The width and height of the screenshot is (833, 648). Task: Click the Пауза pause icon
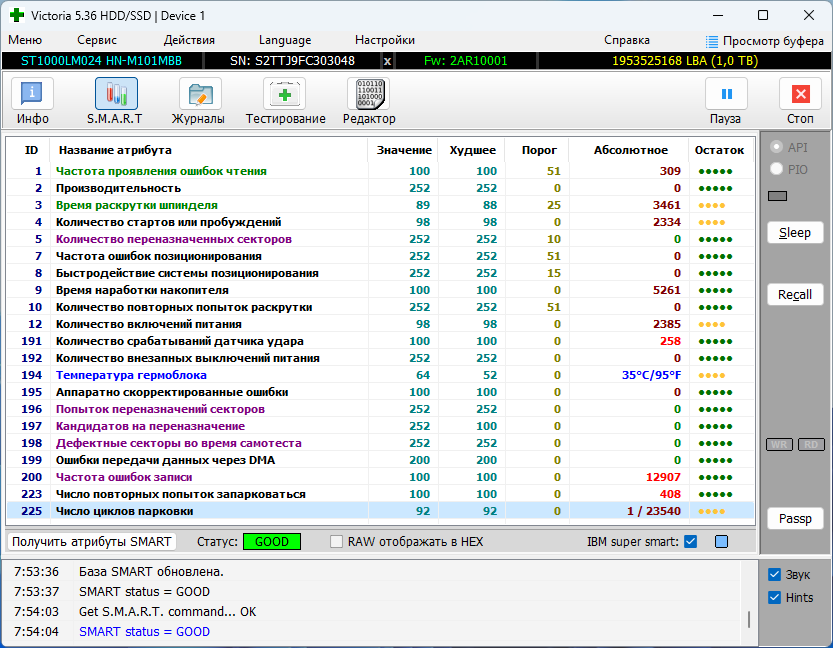coord(726,95)
